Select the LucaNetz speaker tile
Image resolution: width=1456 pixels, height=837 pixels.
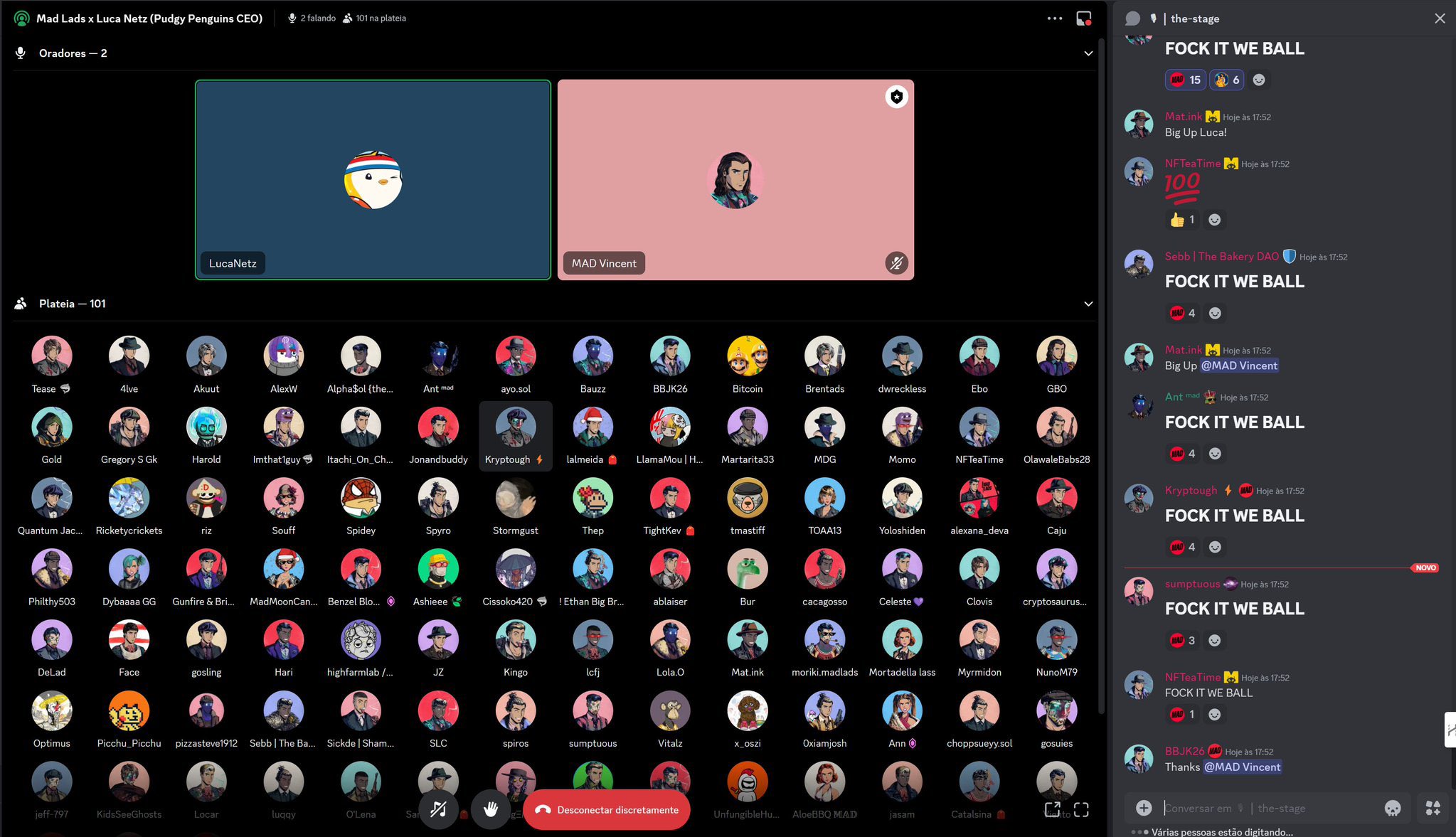(x=373, y=179)
